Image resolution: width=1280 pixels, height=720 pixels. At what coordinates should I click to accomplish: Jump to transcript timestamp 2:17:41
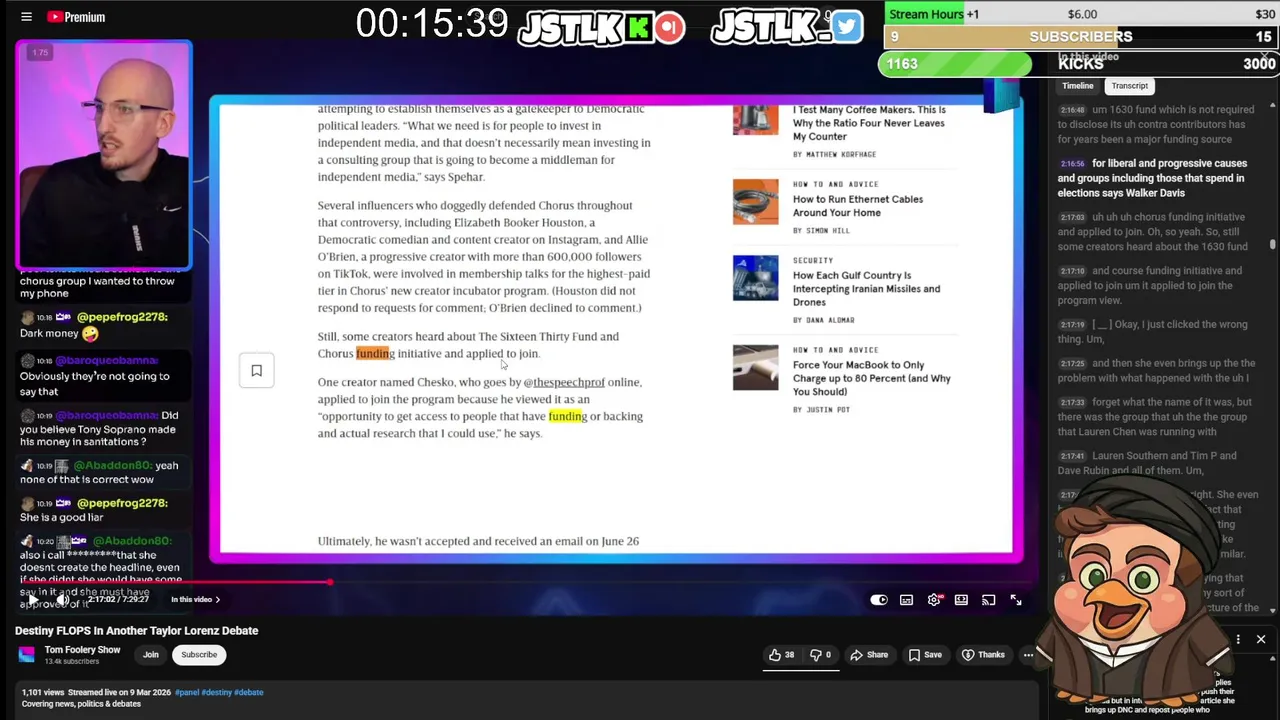click(1073, 456)
